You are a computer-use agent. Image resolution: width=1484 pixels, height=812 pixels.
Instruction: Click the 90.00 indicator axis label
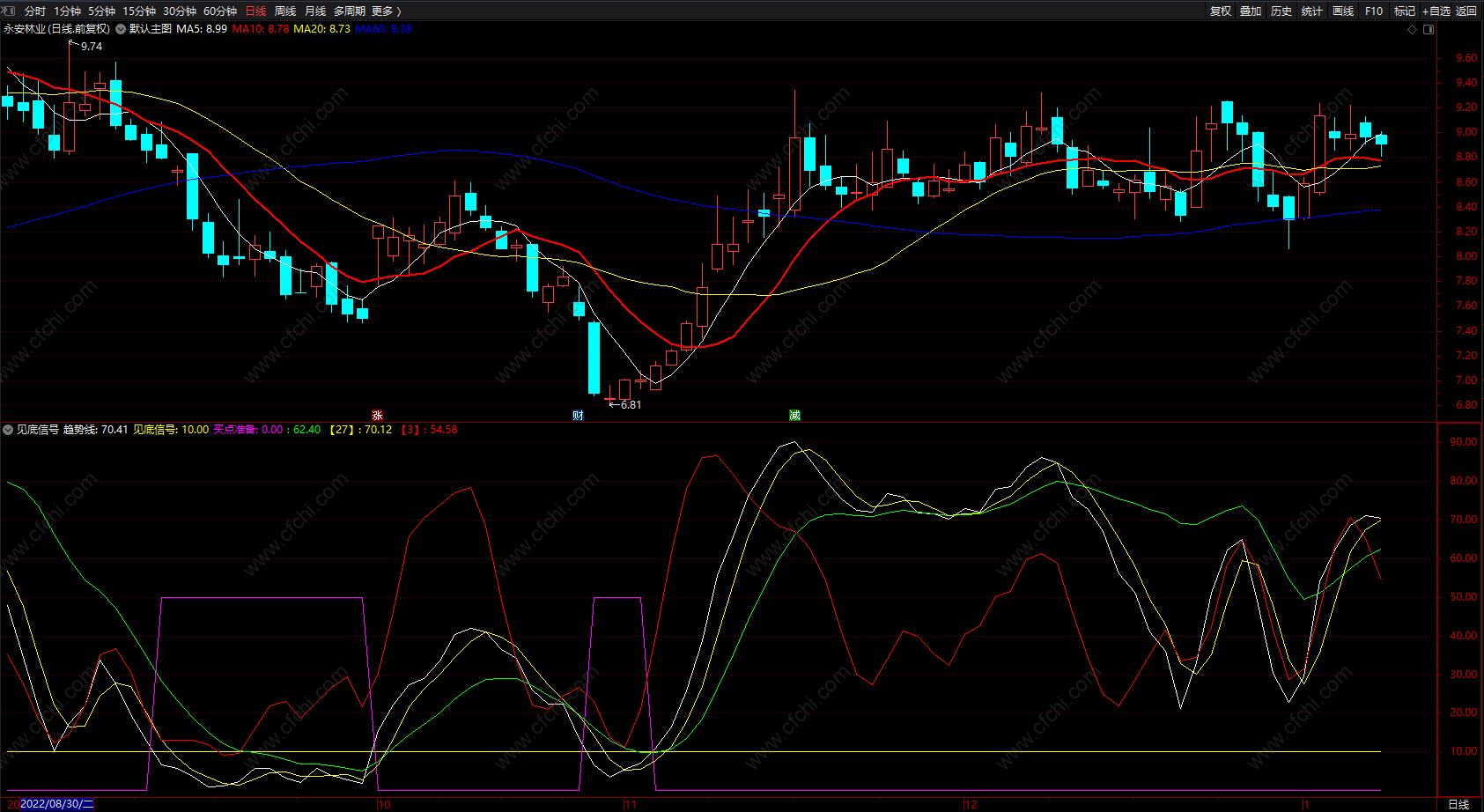[x=1464, y=442]
